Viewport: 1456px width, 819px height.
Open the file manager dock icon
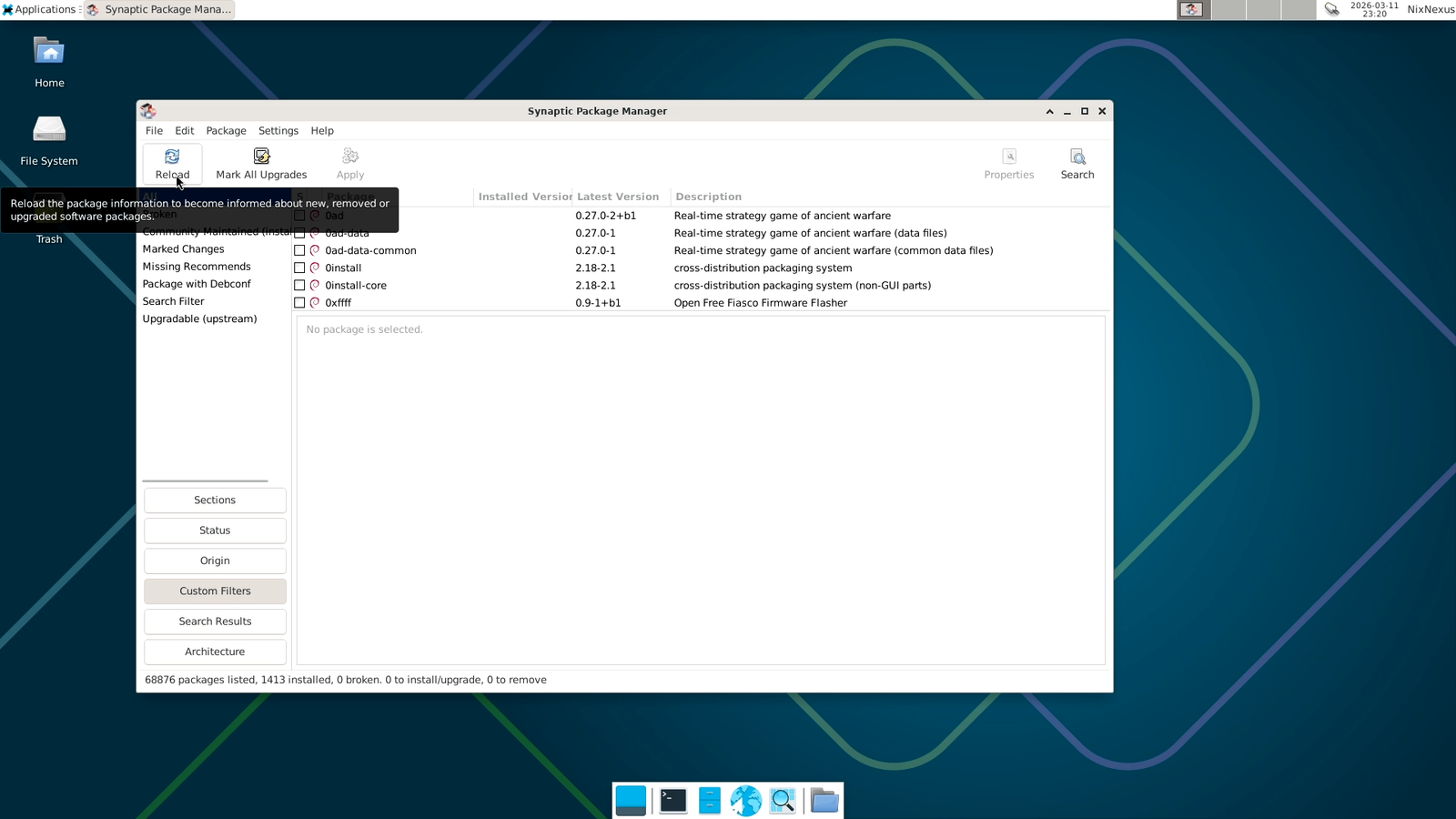coord(824,800)
